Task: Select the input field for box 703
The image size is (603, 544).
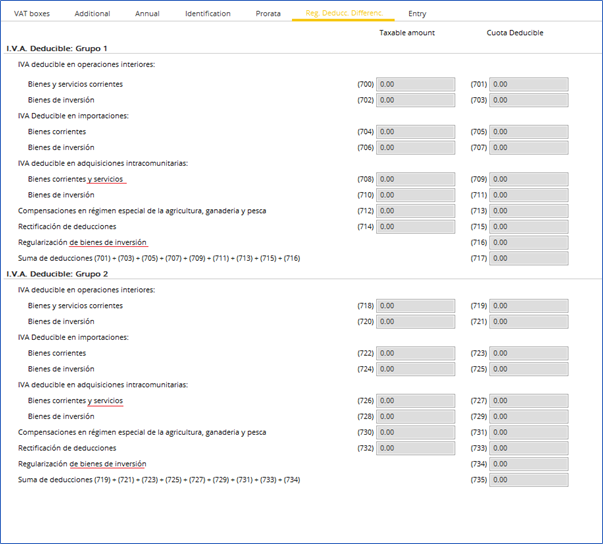Action: pyautogui.click(x=529, y=100)
